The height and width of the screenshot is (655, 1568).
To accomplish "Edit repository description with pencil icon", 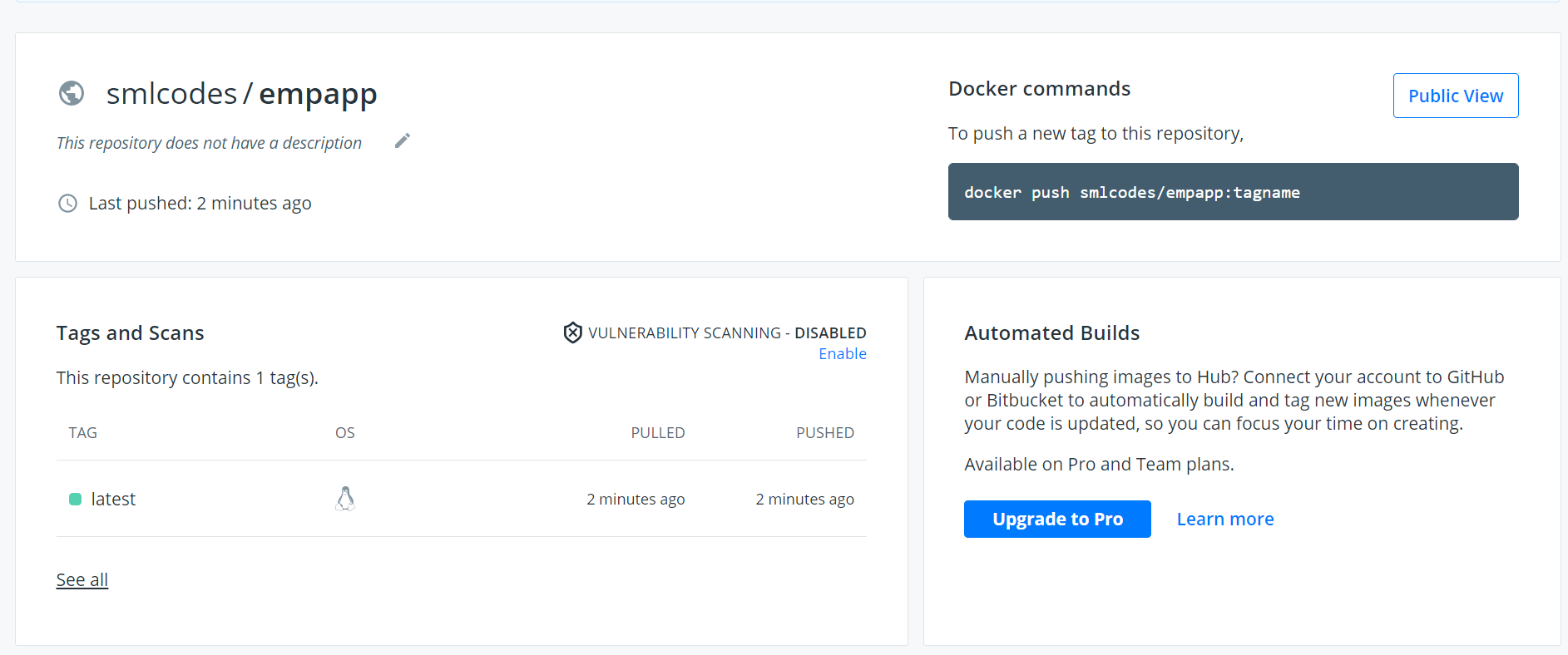I will tap(403, 140).
